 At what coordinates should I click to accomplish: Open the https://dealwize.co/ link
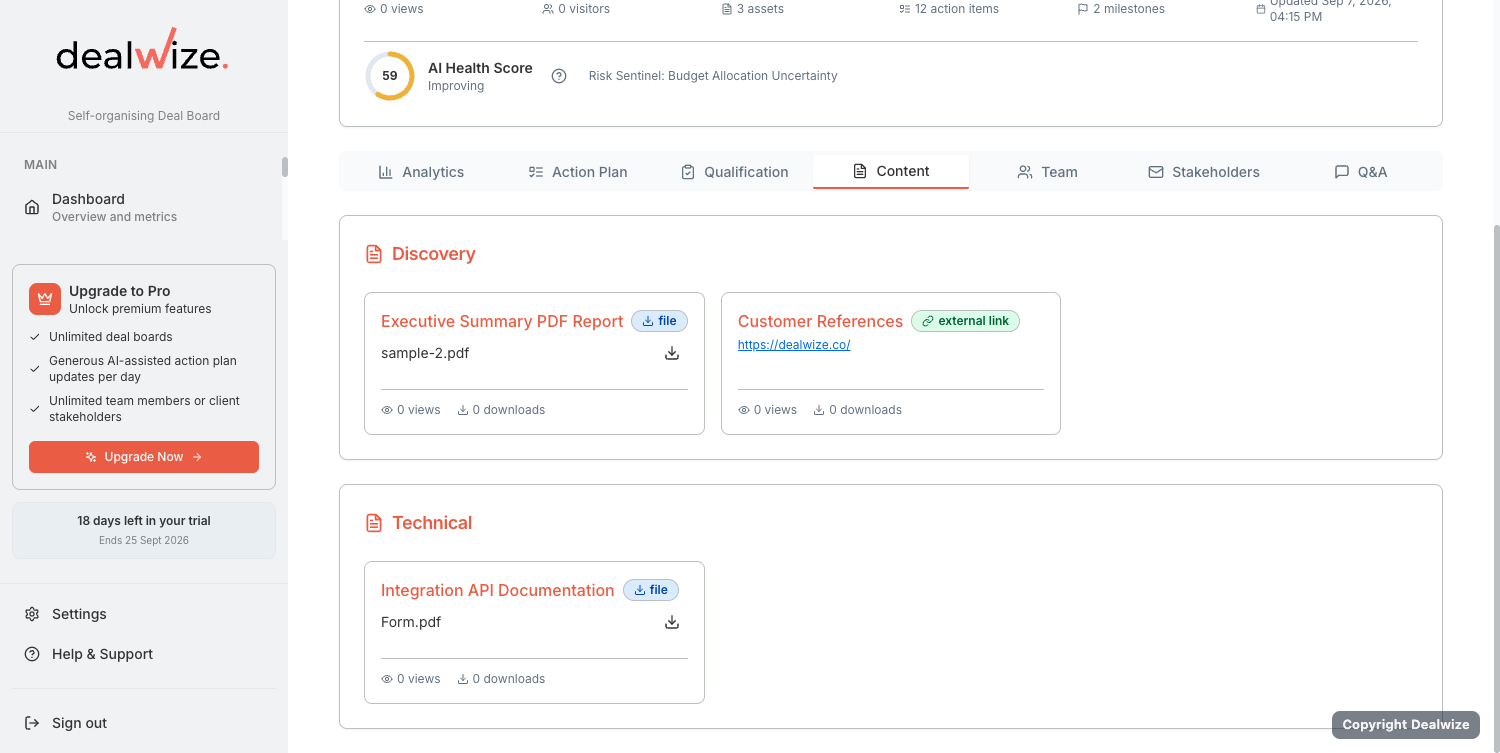[x=794, y=345]
